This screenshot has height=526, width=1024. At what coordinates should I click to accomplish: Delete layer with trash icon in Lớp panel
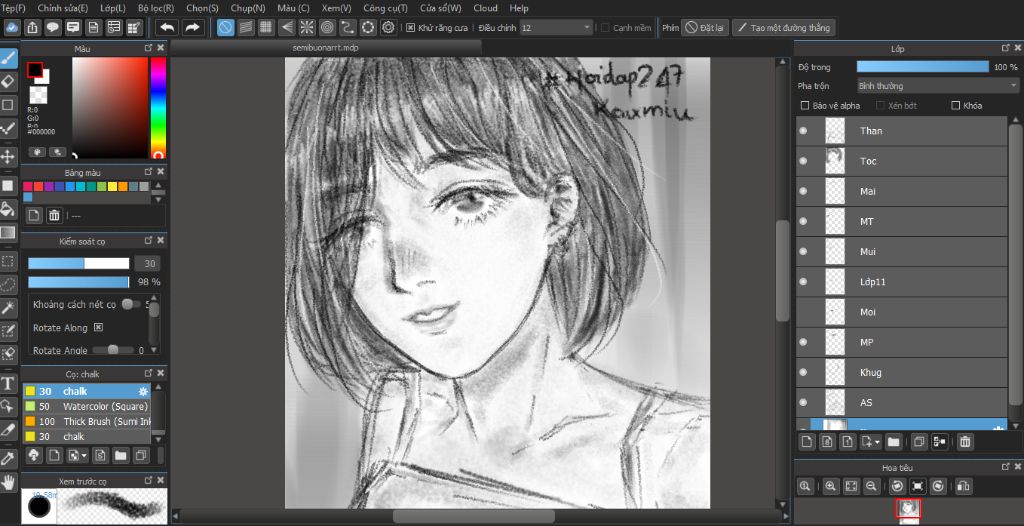coord(965,442)
